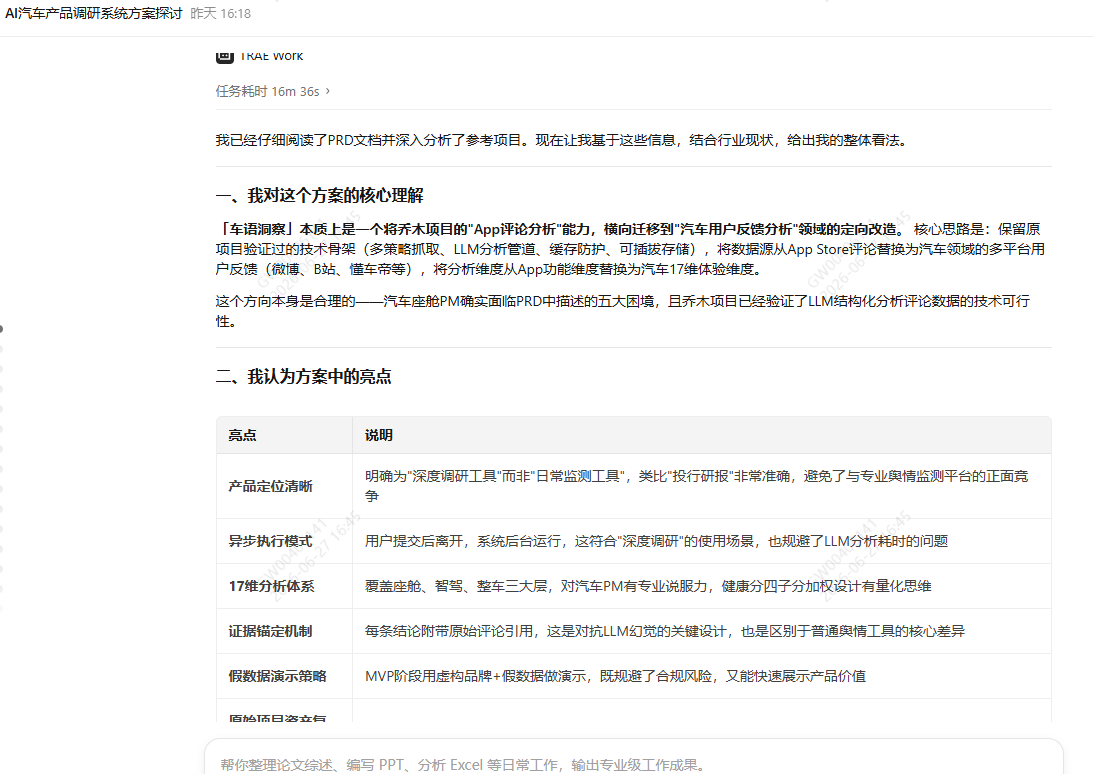1094x774 pixels.
Task: Click paragraph starting 这个方向本身是合理的
Action: pos(622,311)
